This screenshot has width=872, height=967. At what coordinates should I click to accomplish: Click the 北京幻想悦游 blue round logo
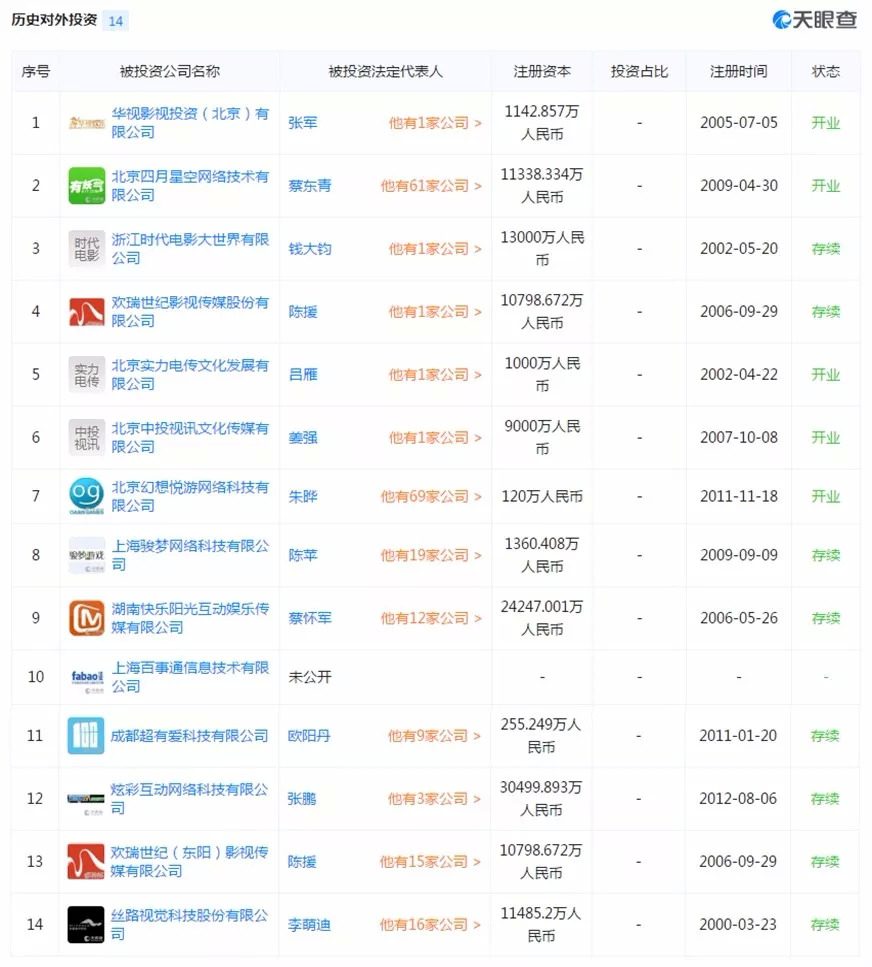coord(86,496)
